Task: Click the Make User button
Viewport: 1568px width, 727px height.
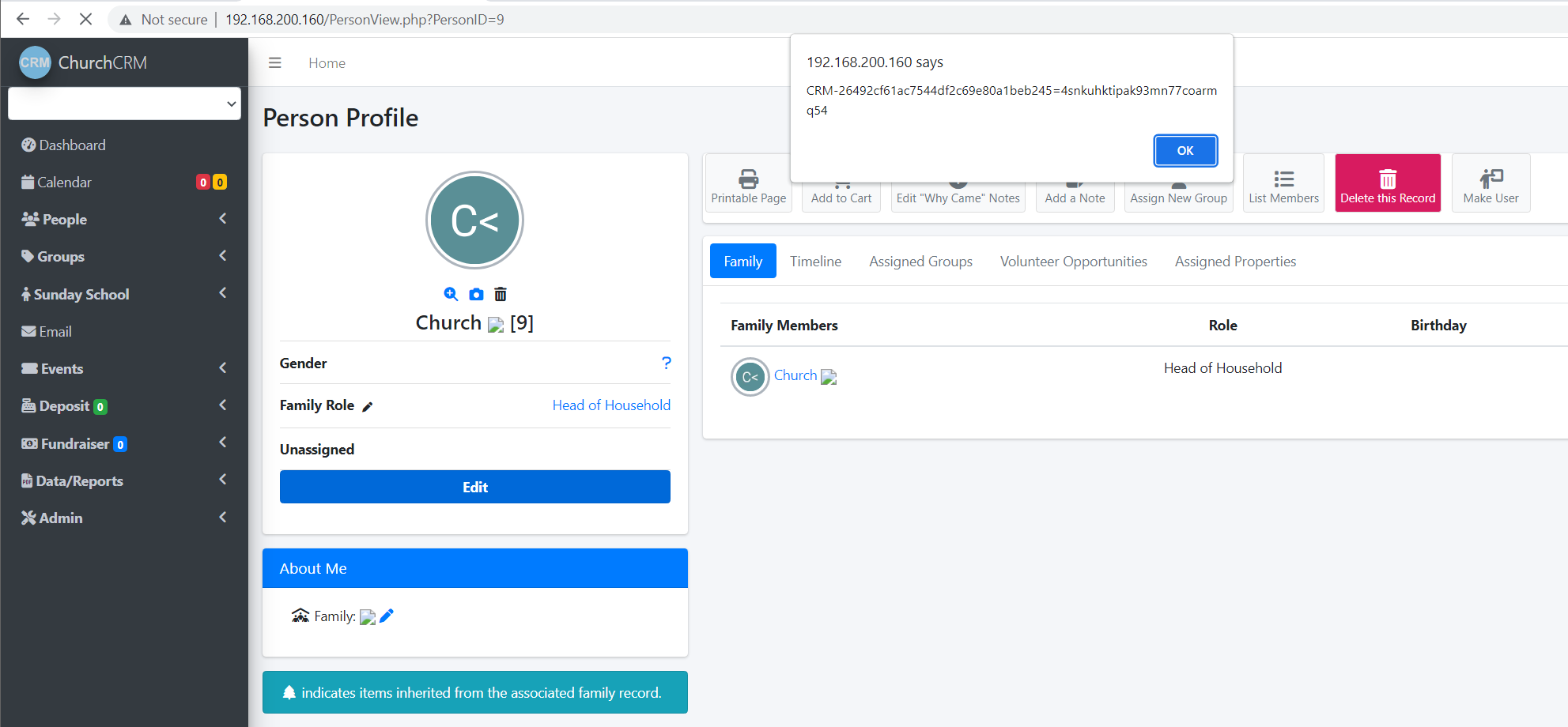Action: tap(1491, 183)
